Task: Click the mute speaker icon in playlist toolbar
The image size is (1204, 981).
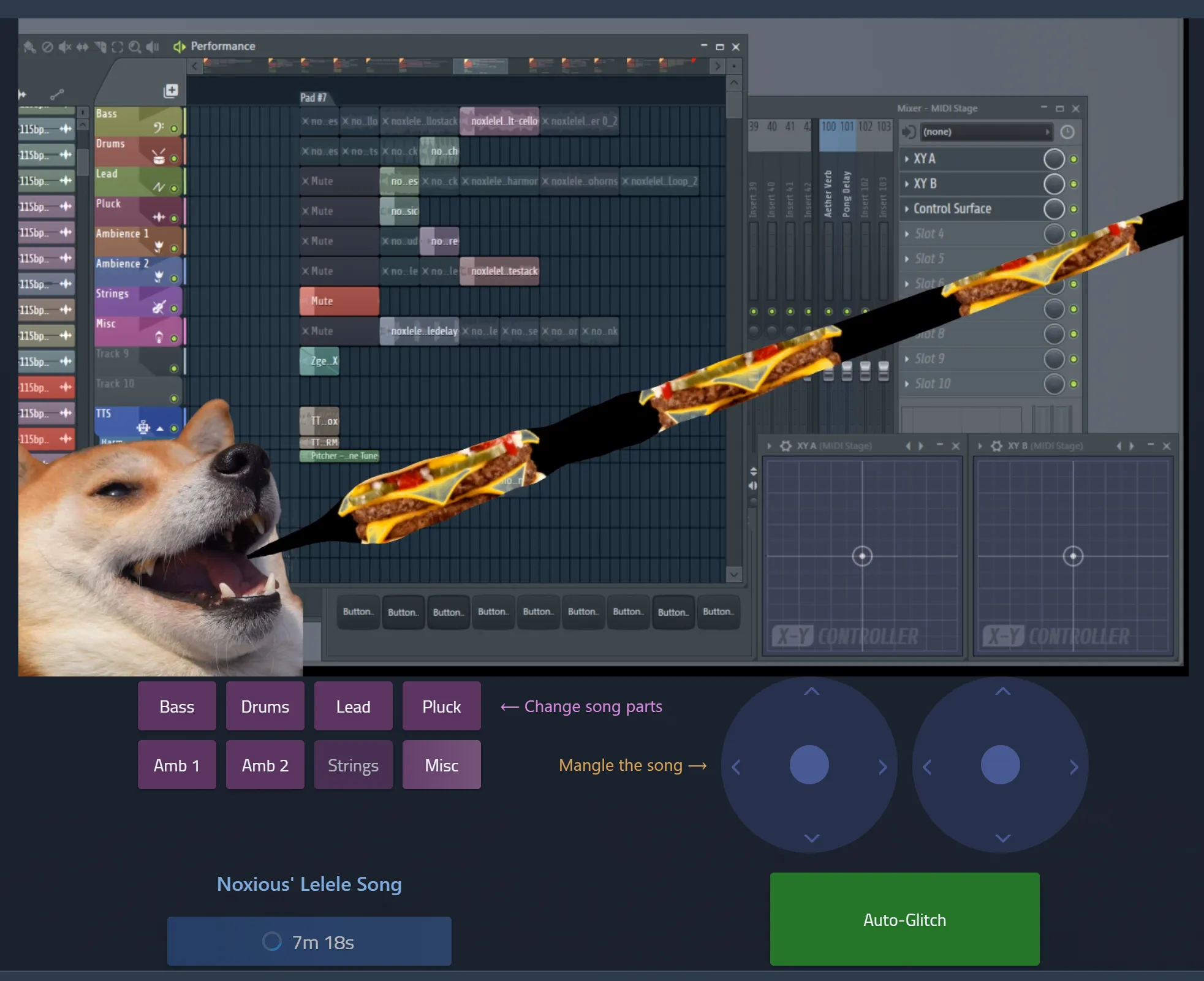Action: point(64,47)
